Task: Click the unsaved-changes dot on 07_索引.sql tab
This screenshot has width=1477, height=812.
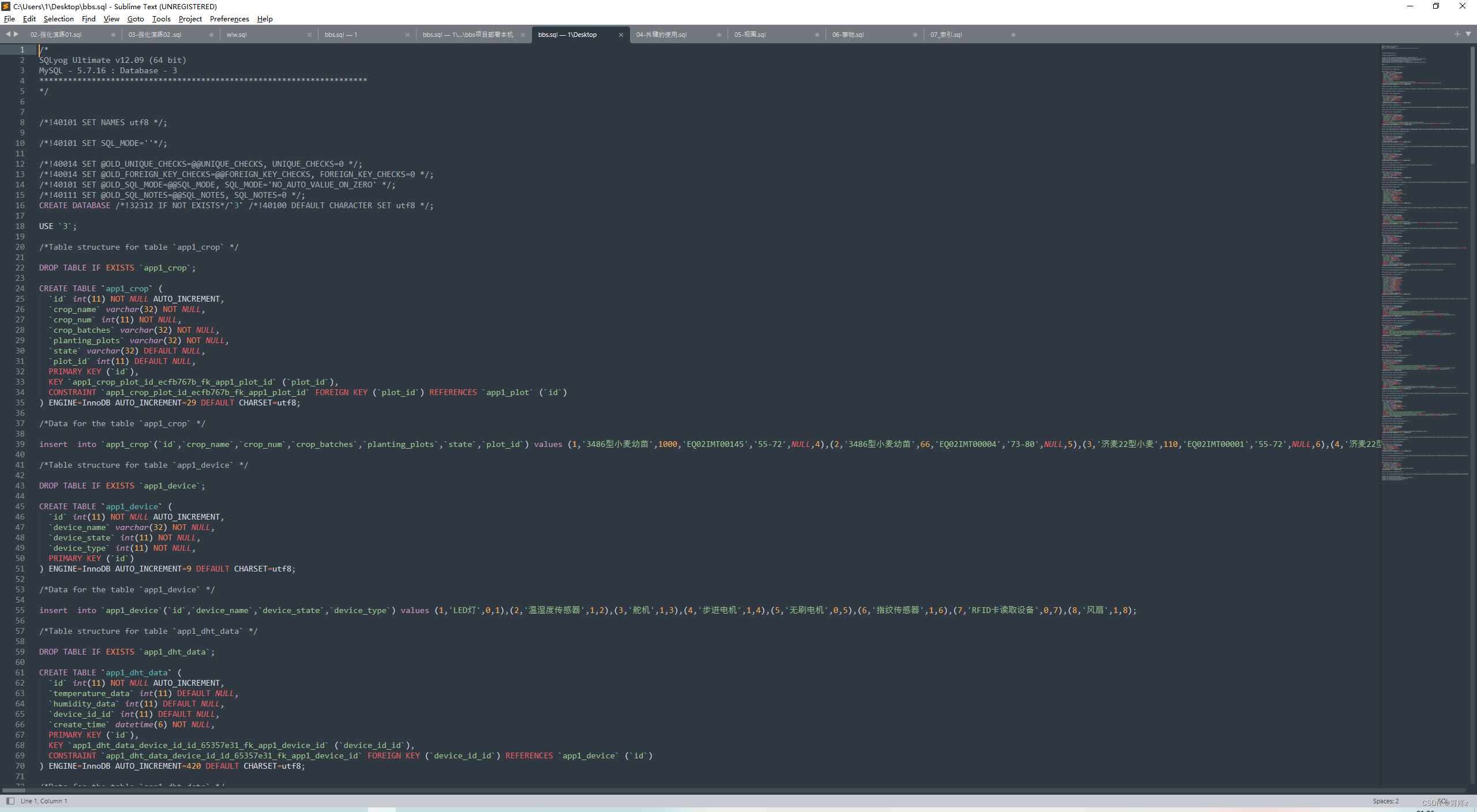Action: 1014,35
